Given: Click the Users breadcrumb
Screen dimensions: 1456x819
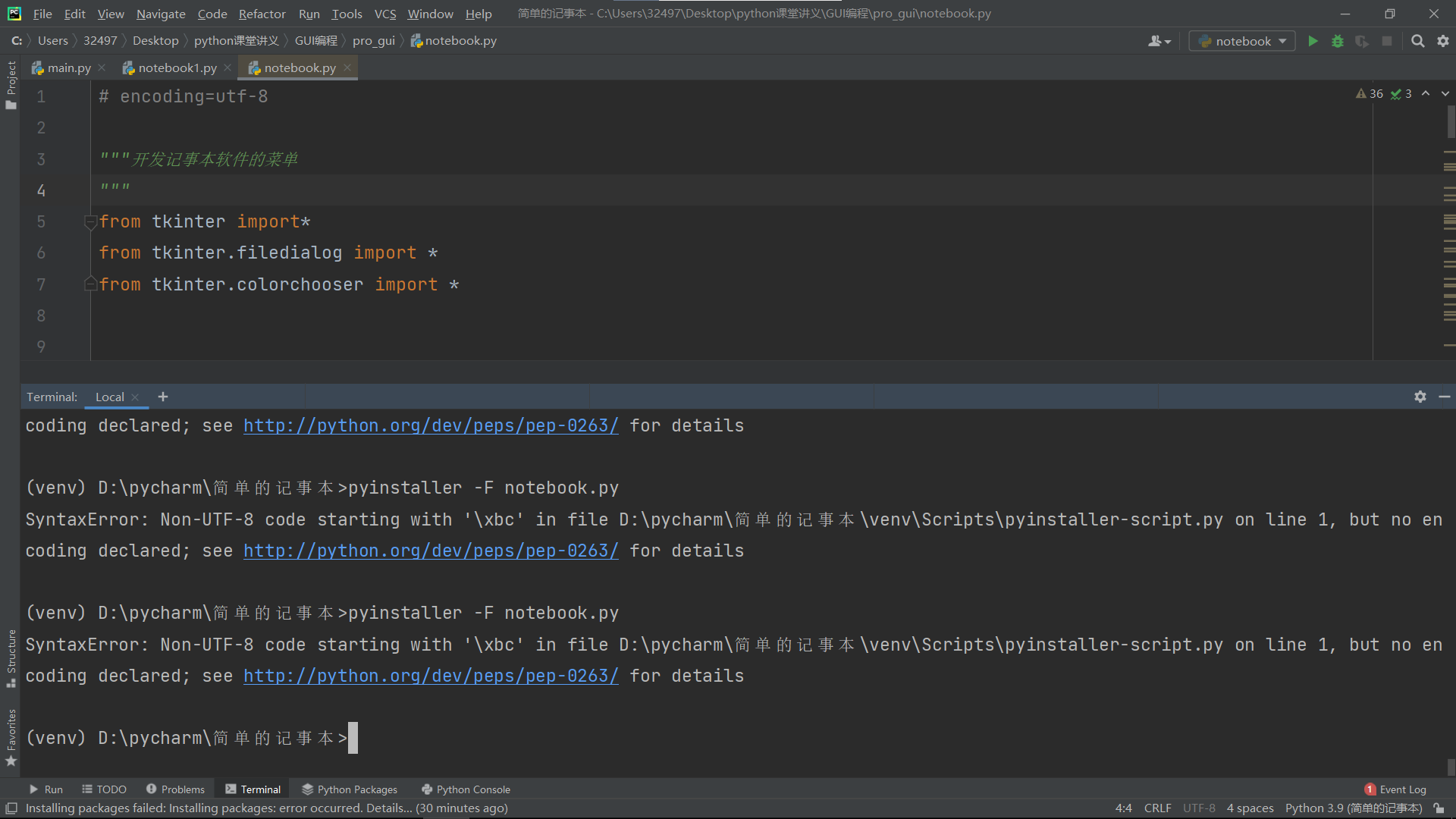Looking at the screenshot, I should pyautogui.click(x=53, y=41).
